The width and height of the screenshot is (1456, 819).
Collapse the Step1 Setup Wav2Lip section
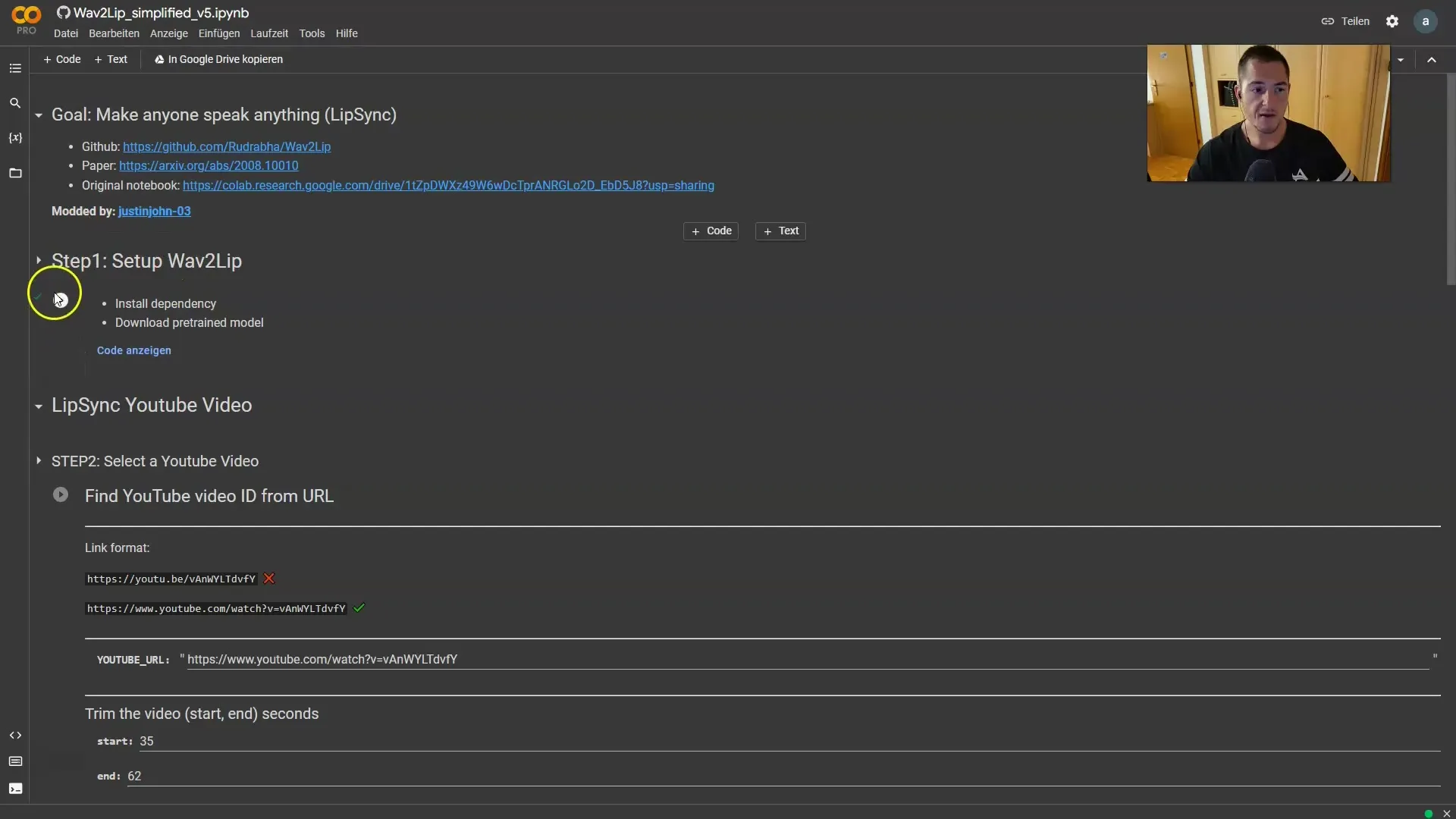(39, 260)
